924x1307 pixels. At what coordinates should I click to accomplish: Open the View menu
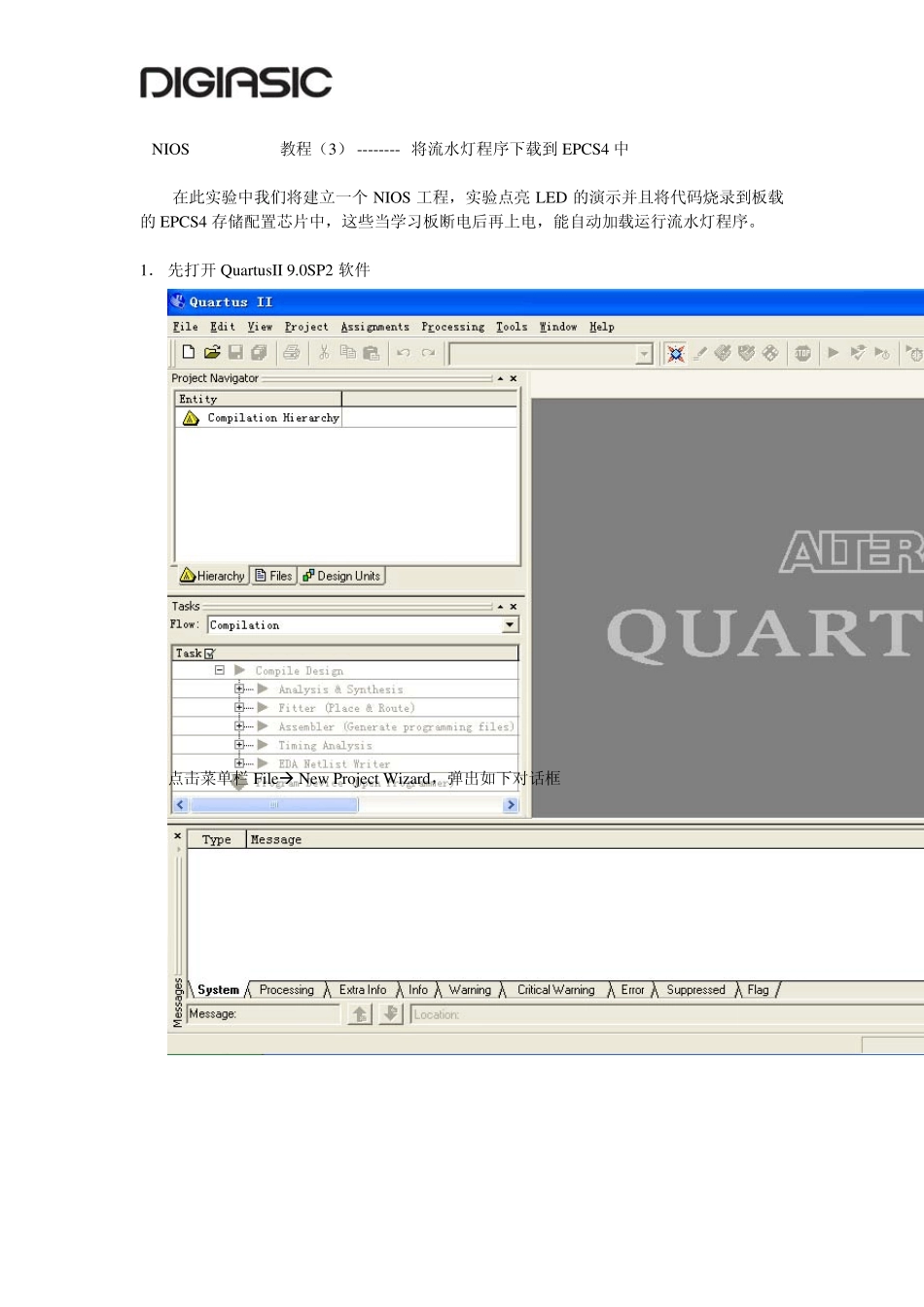[x=260, y=327]
